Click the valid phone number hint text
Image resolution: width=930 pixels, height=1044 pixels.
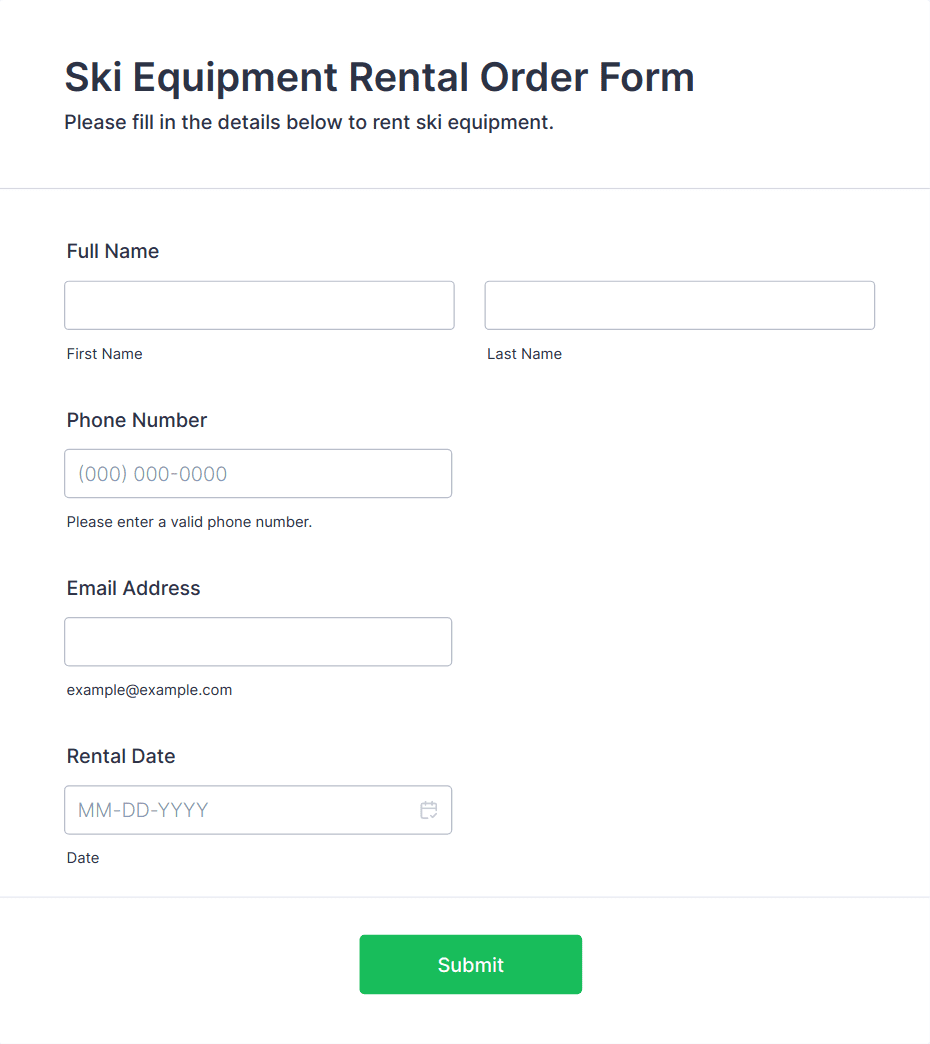(189, 522)
